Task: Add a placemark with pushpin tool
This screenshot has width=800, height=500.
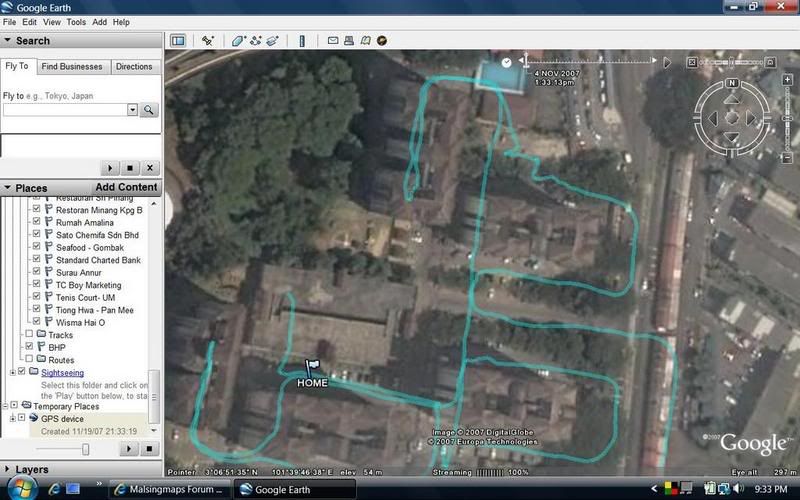Action: [207, 41]
